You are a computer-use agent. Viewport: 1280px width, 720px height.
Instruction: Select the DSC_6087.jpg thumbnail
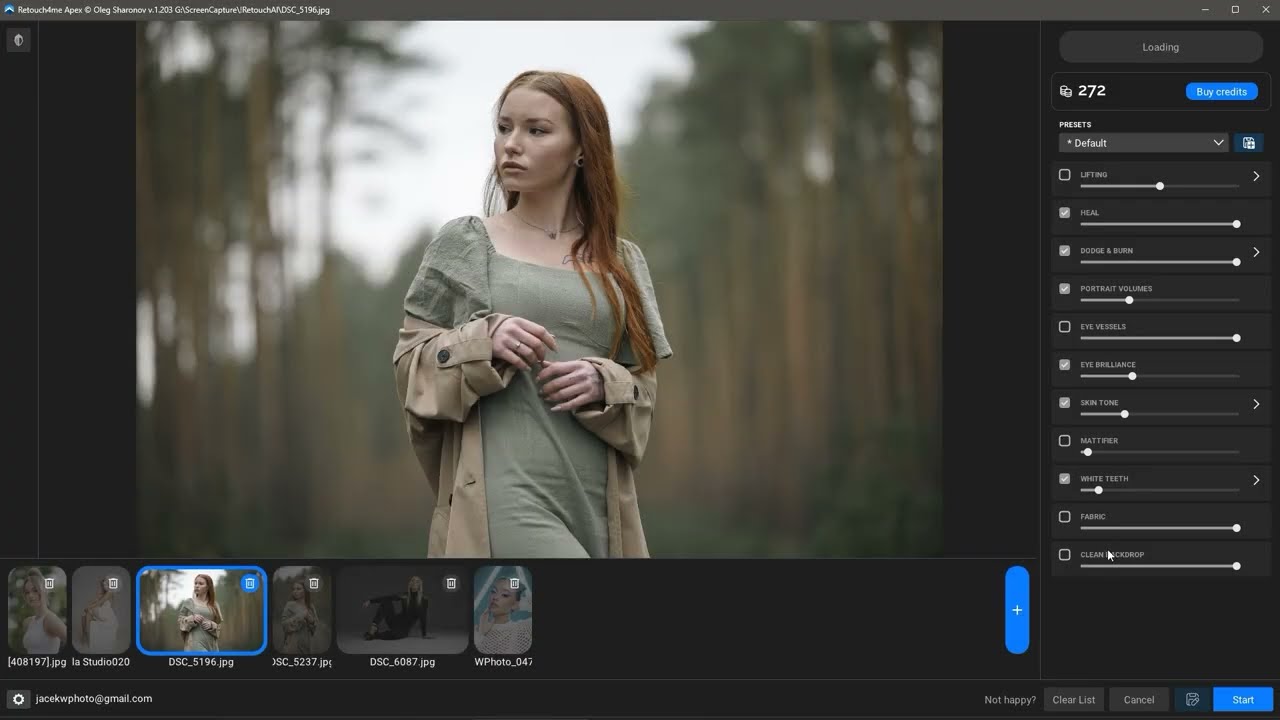[x=403, y=610]
